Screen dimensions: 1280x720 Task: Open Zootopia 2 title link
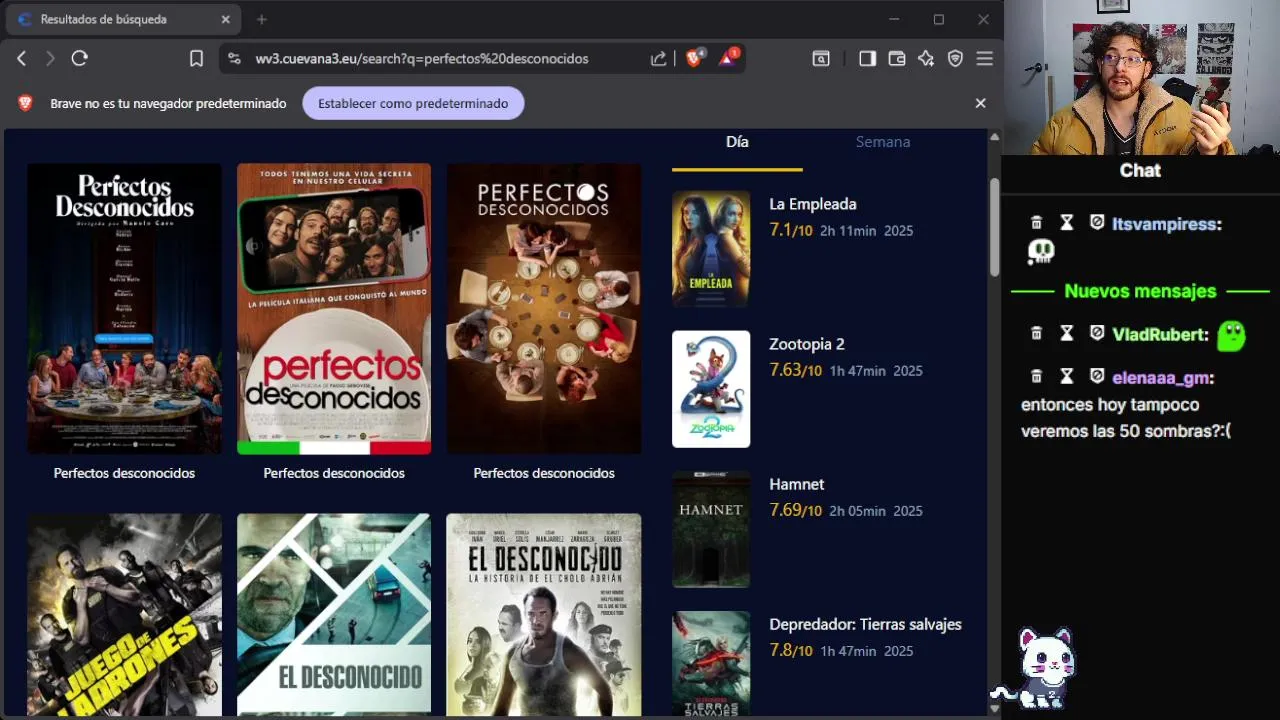pyautogui.click(x=807, y=344)
